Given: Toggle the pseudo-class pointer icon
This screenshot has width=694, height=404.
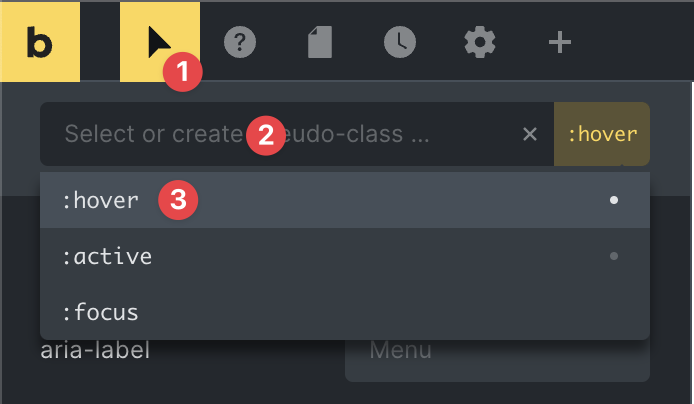Looking at the screenshot, I should tap(159, 42).
